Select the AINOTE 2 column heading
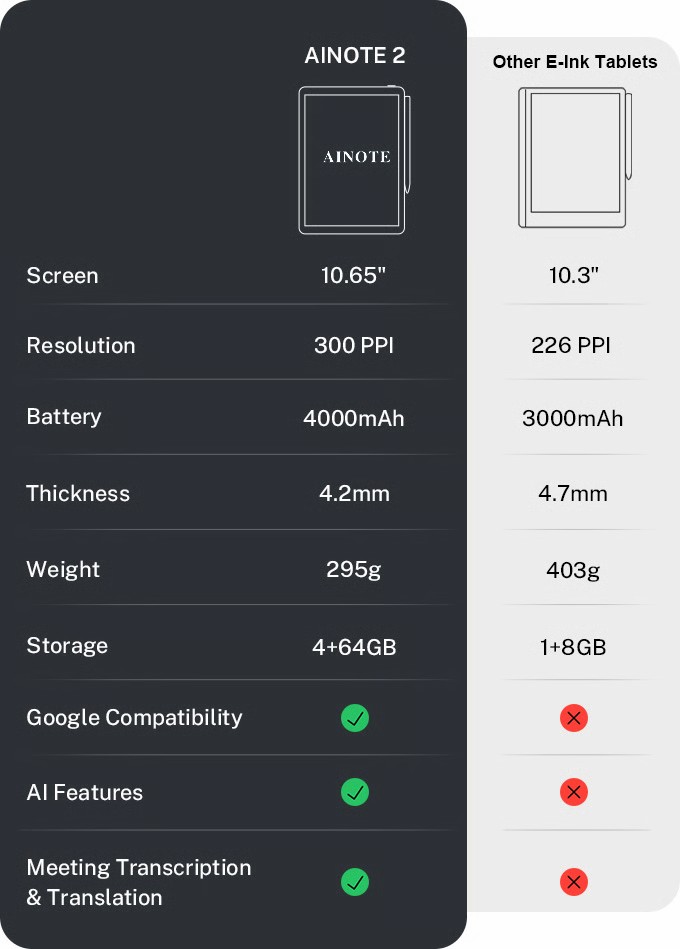 (x=354, y=56)
